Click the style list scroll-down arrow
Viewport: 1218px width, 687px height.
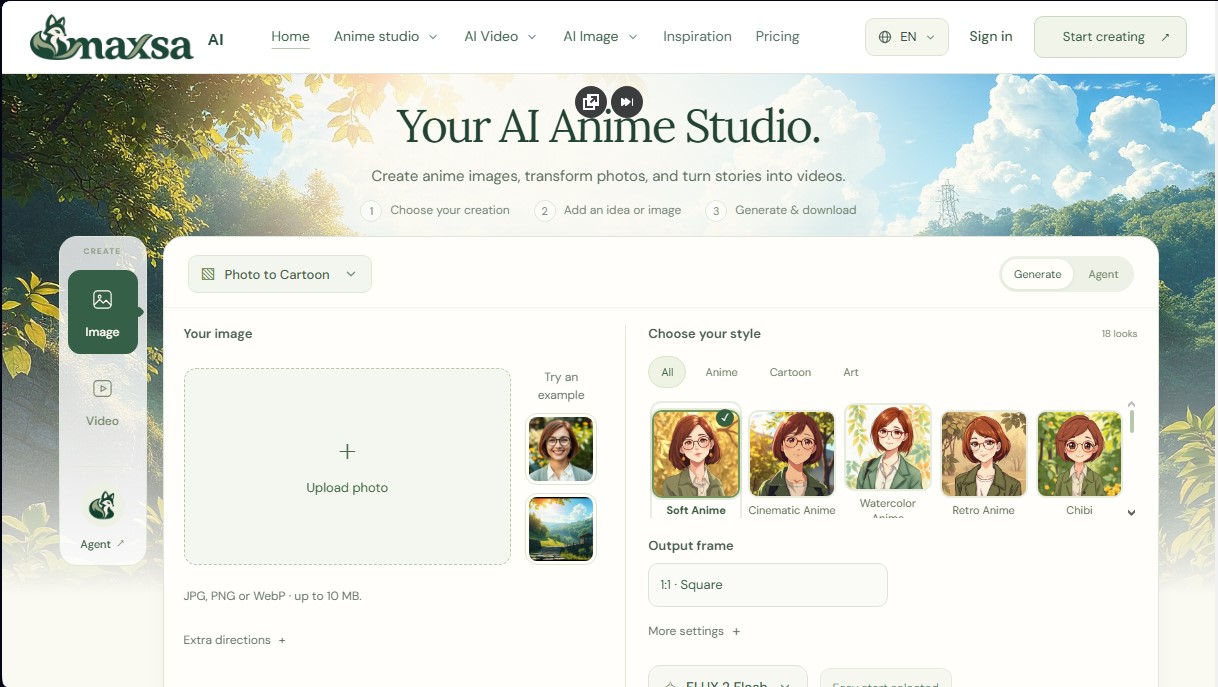pyautogui.click(x=1132, y=513)
